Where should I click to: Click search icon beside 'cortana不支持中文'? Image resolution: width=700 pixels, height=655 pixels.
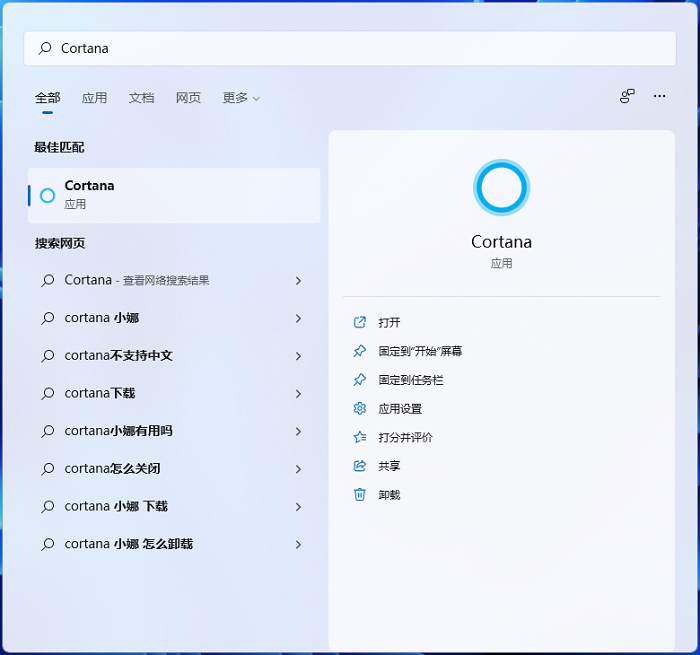(47, 356)
